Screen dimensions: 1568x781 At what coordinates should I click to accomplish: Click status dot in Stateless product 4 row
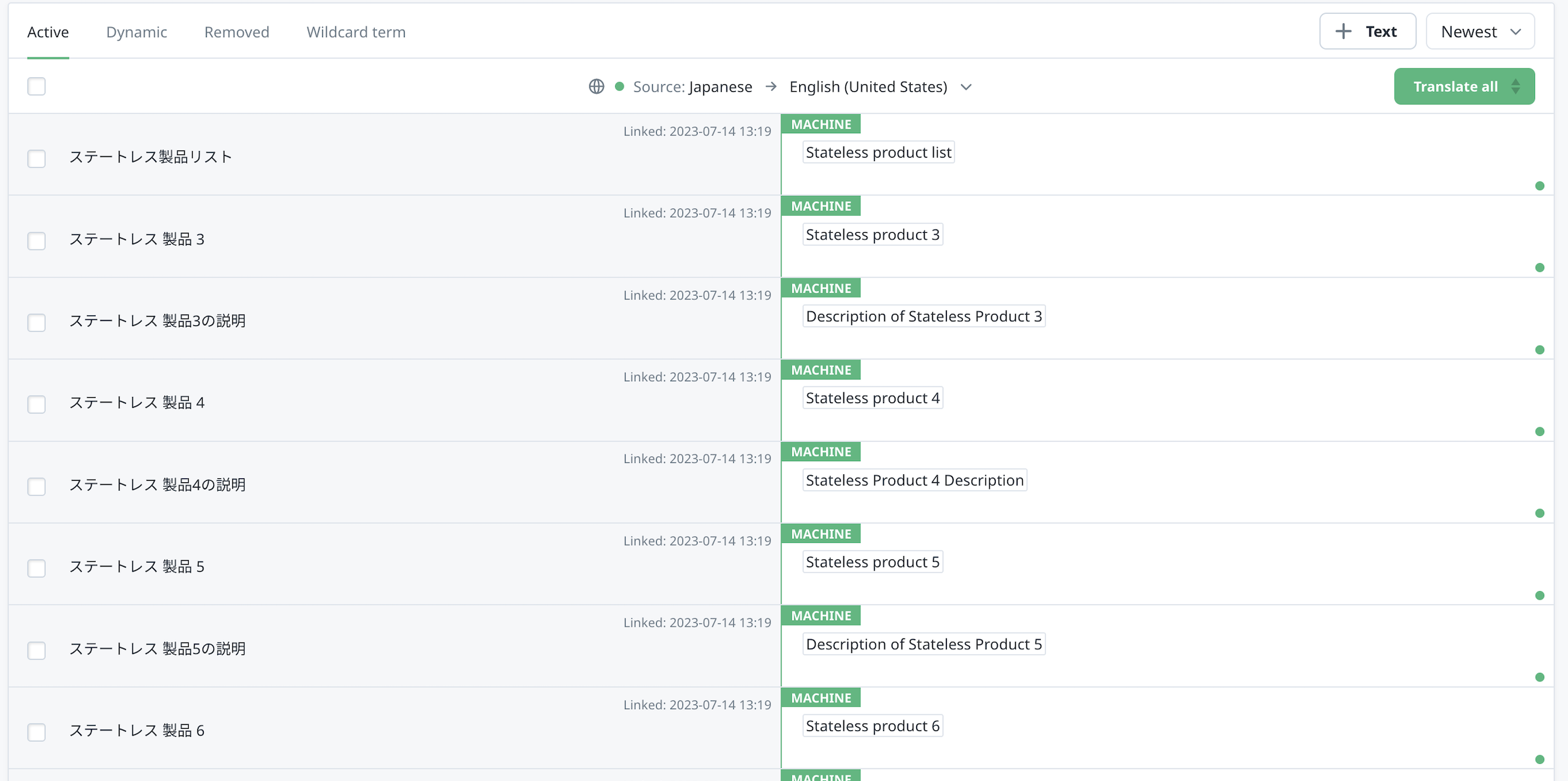[1540, 431]
